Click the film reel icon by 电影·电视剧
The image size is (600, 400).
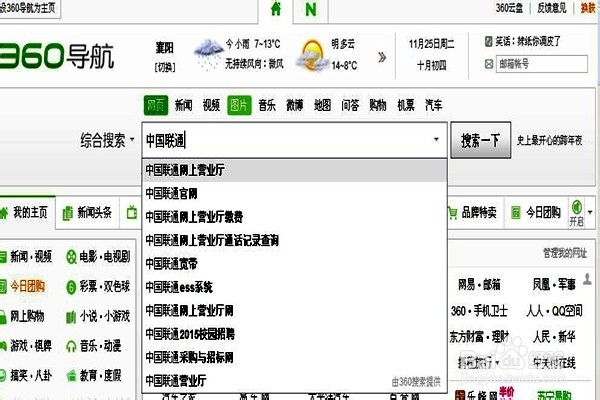[x=71, y=257]
